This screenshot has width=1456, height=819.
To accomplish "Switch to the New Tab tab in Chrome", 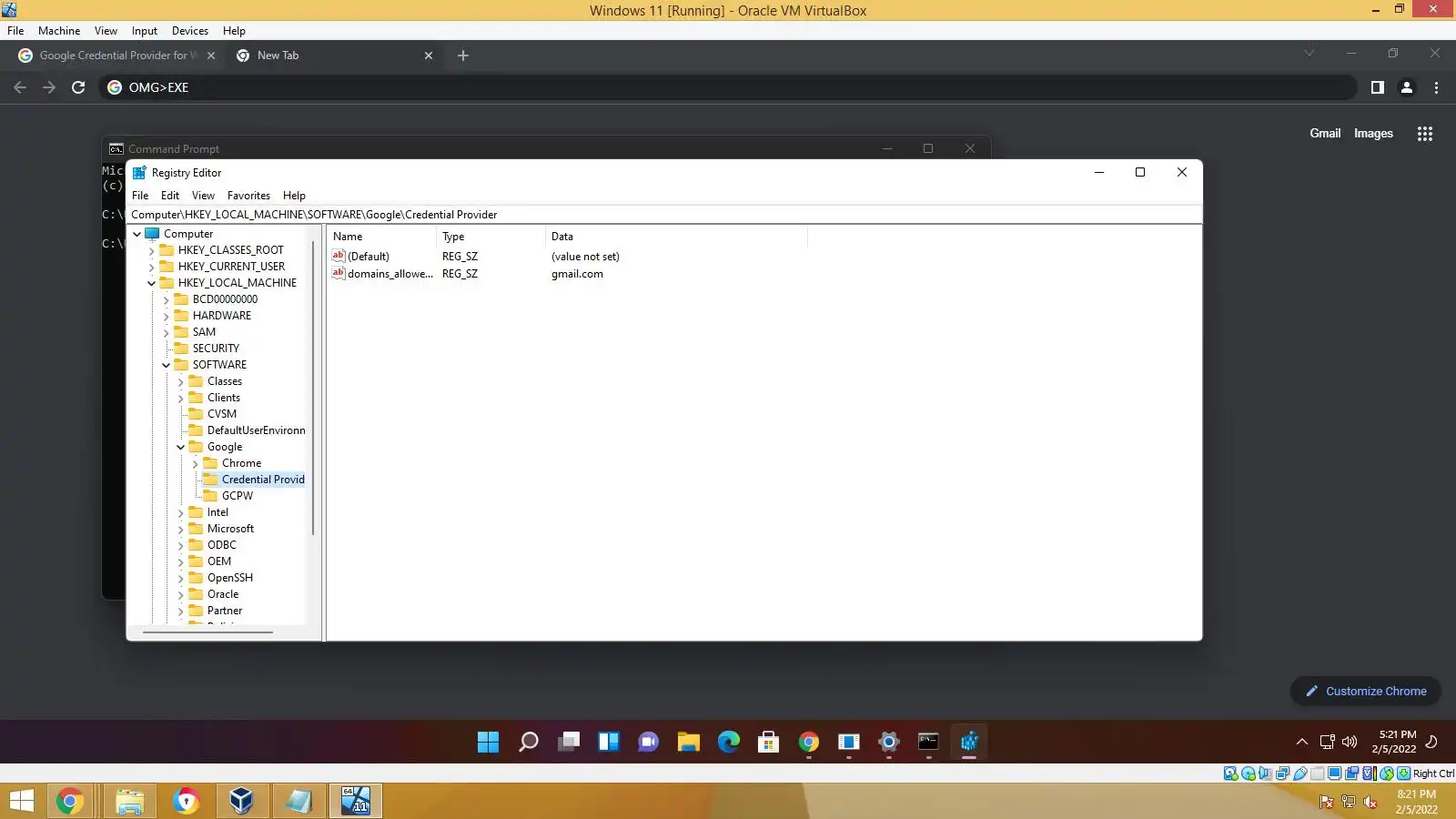I will (335, 56).
